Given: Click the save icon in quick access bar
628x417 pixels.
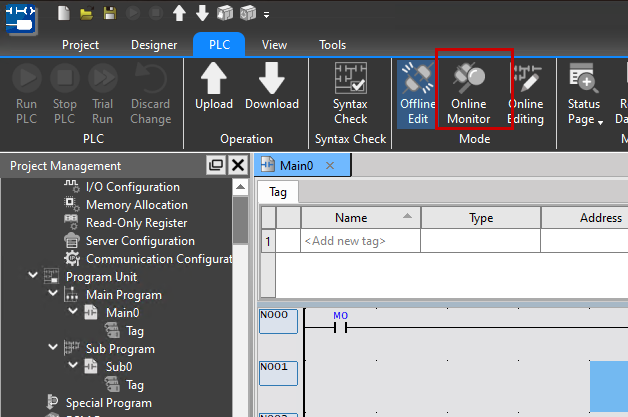Looking at the screenshot, I should coord(109,14).
